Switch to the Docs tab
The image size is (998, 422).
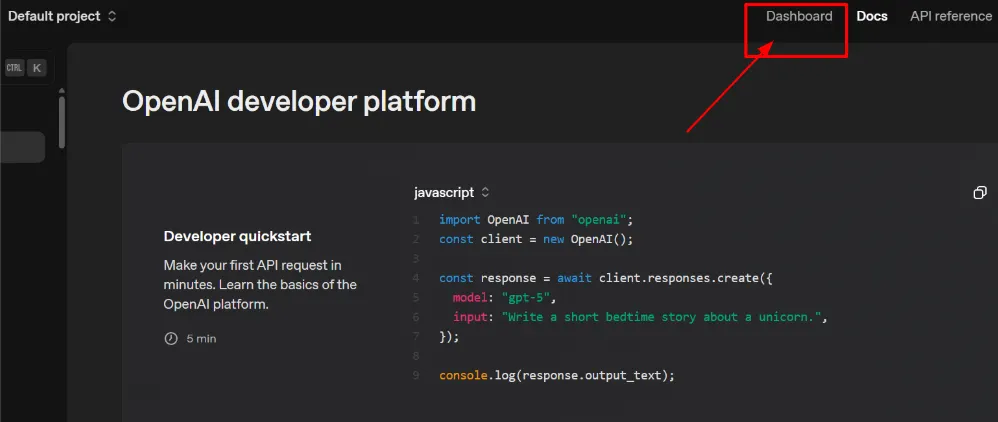(x=872, y=16)
